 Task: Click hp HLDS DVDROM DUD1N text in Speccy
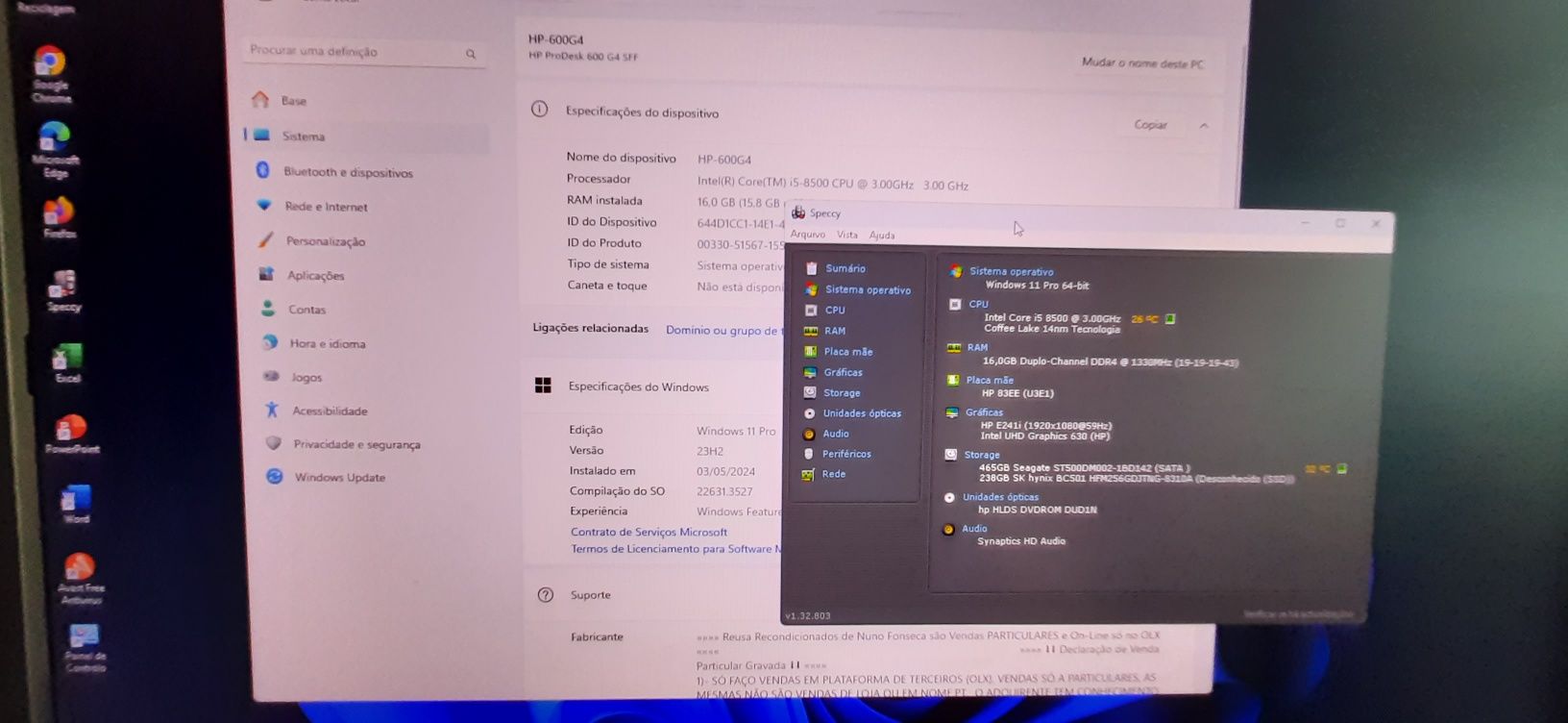(1037, 510)
